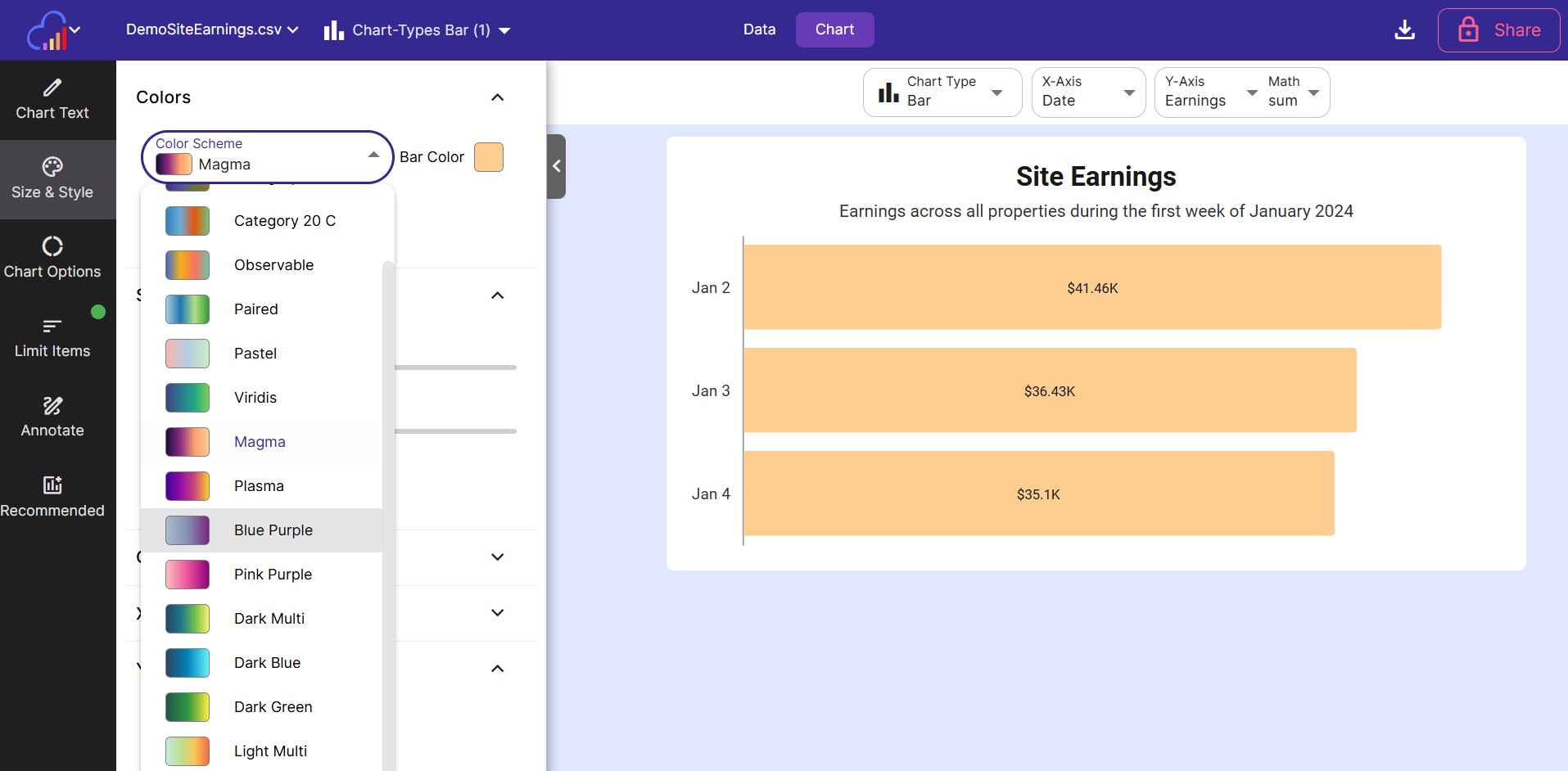
Task: Collapse the section chevron beside Dark Blue
Action: pyautogui.click(x=497, y=669)
